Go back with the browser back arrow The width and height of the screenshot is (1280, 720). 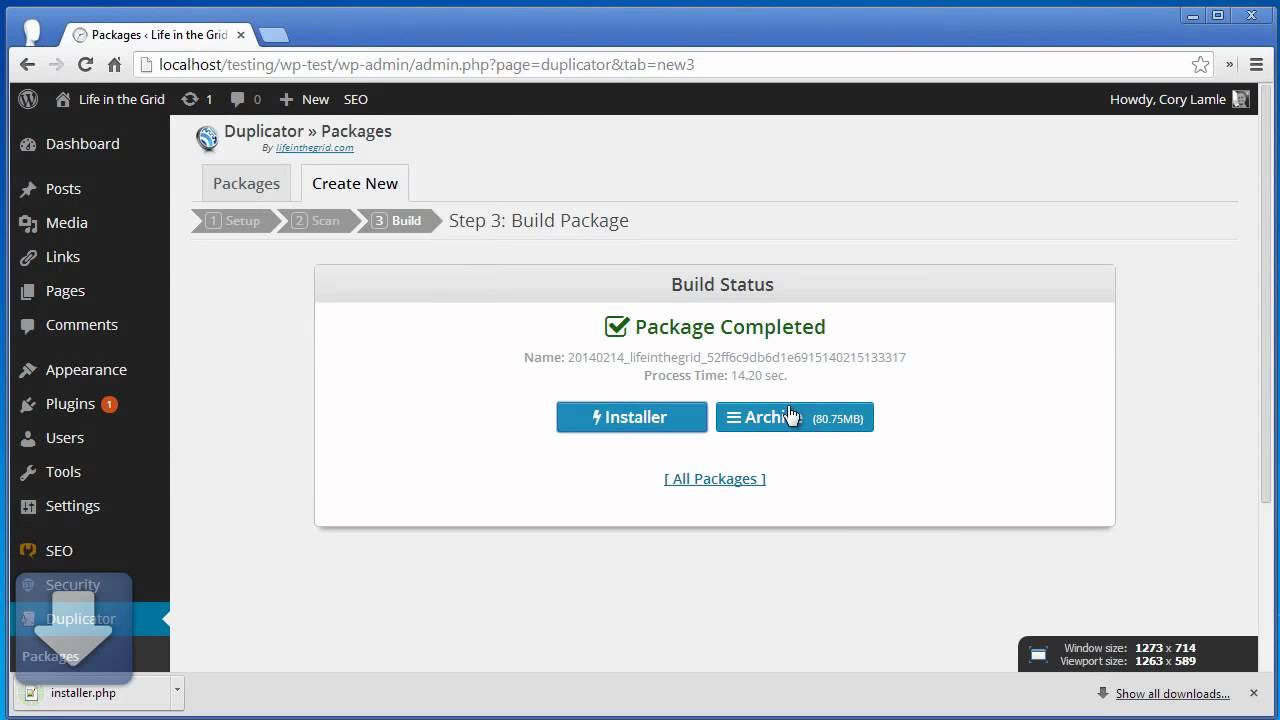click(x=27, y=64)
